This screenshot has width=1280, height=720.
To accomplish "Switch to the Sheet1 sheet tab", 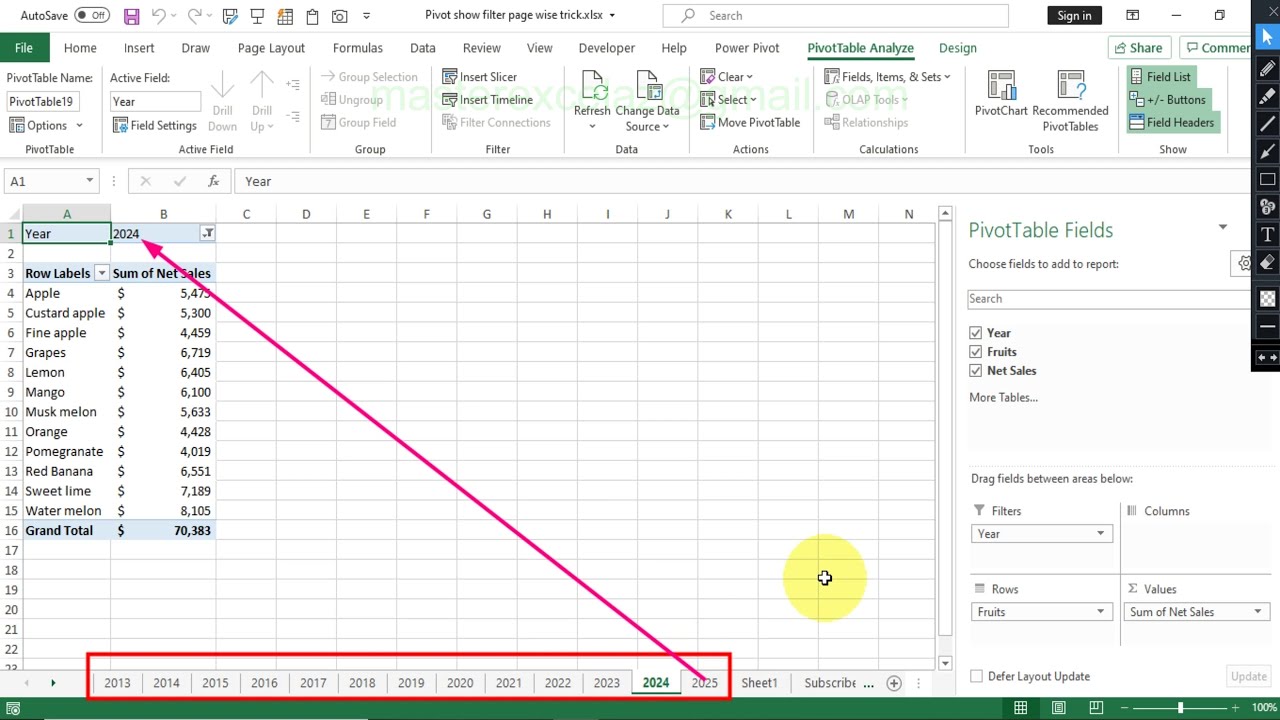I will tap(759, 683).
